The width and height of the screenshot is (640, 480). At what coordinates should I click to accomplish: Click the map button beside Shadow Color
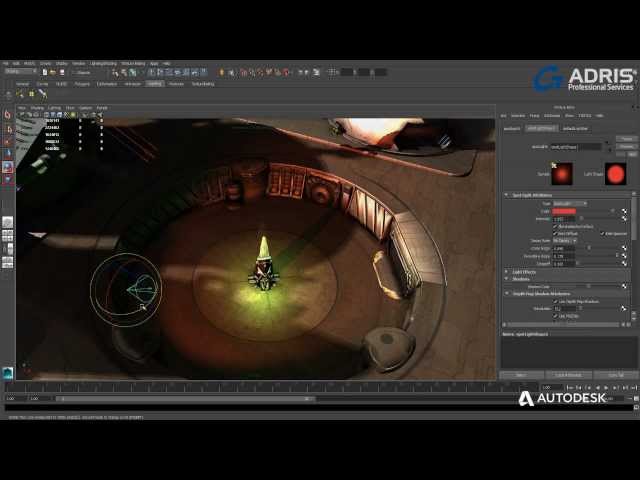624,286
